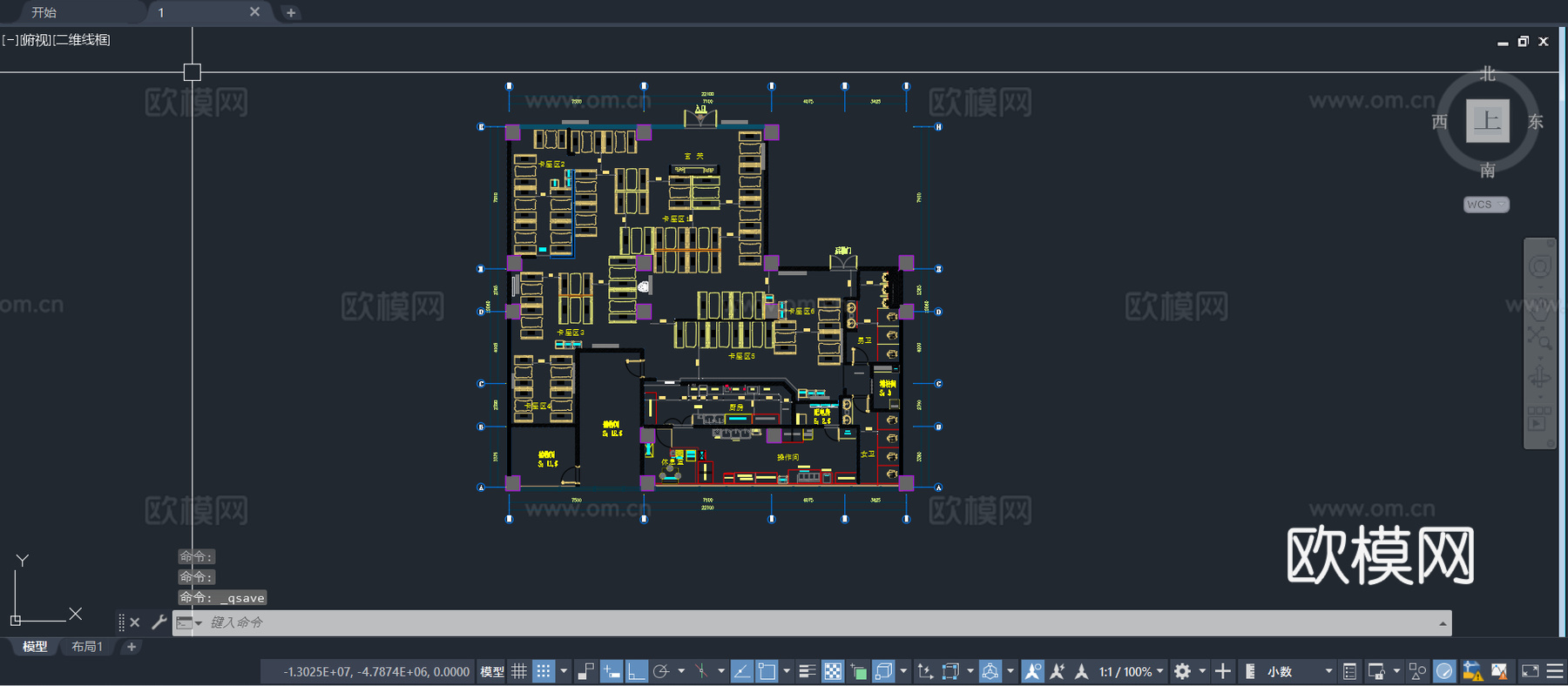Open quick properties icon in status bar

pos(1349,671)
